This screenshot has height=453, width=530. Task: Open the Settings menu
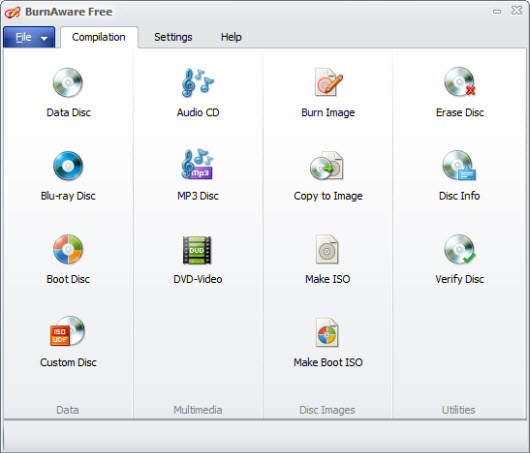click(x=173, y=37)
